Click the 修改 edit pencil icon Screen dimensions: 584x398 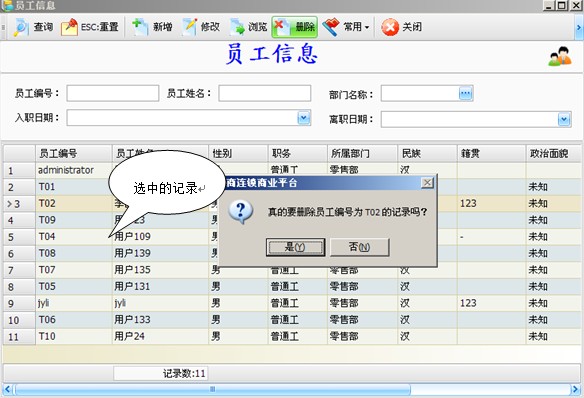pos(190,27)
